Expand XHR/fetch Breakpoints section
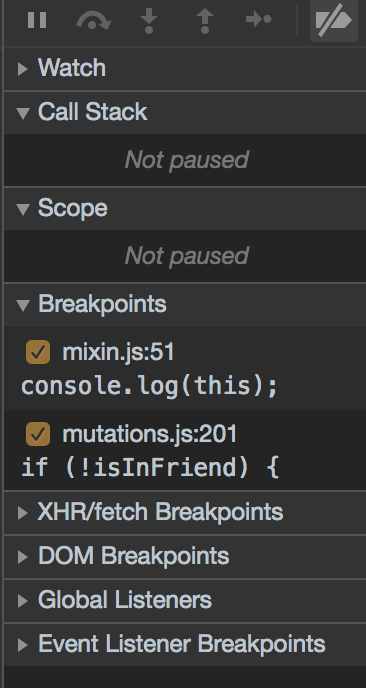The height and width of the screenshot is (688, 366). point(22,512)
